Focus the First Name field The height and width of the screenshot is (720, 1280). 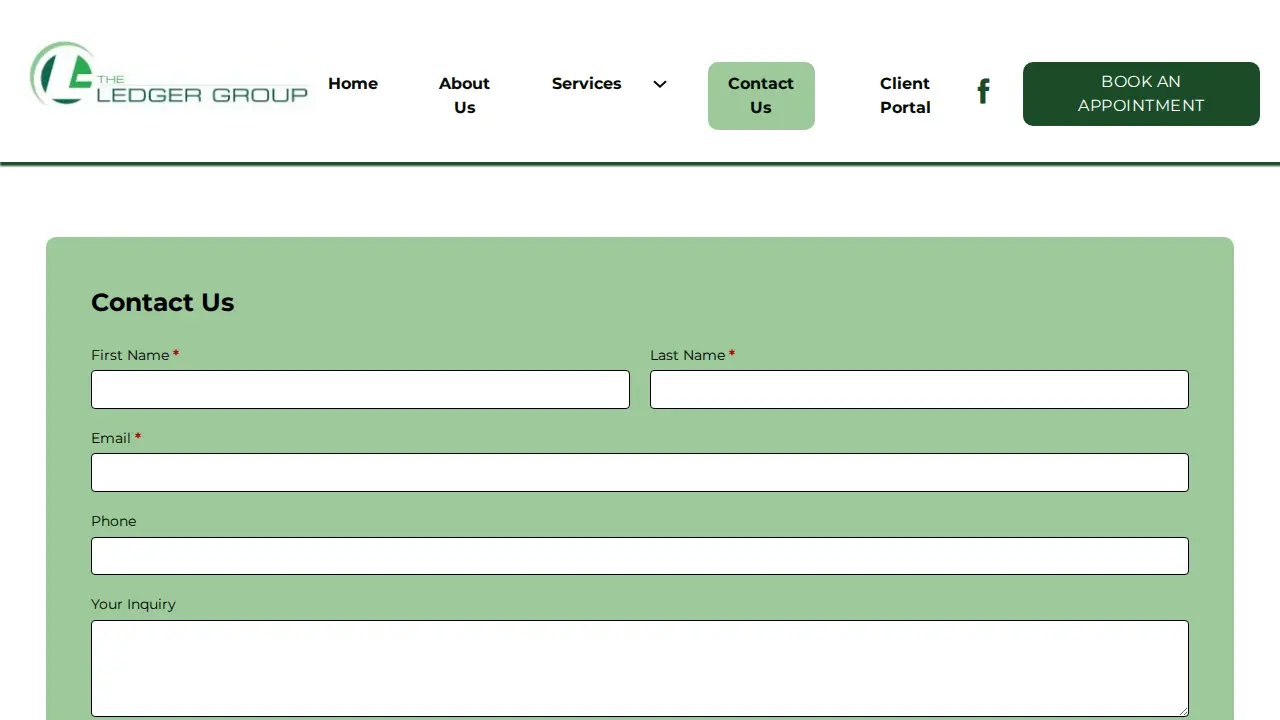[x=360, y=390]
